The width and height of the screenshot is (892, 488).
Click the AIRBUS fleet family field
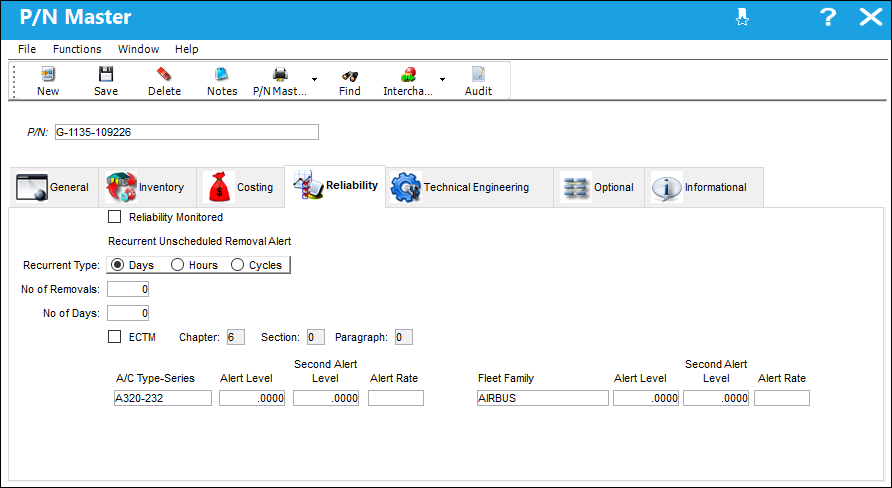point(543,398)
